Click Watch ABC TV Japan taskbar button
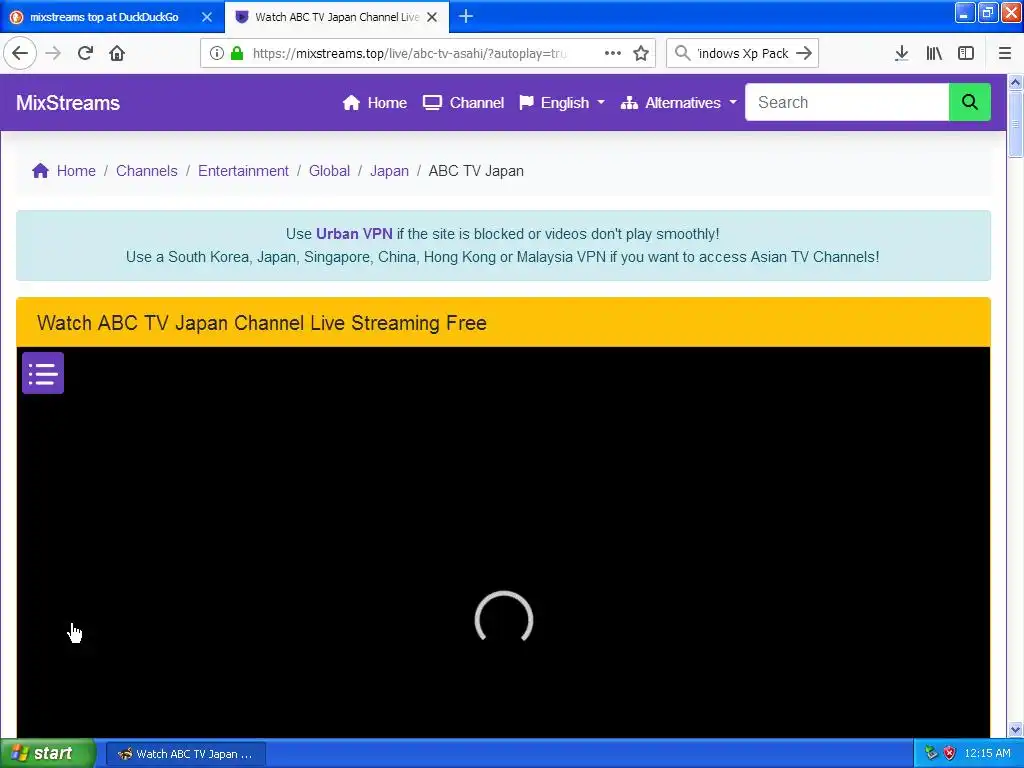Viewport: 1024px width, 768px height. (x=185, y=754)
